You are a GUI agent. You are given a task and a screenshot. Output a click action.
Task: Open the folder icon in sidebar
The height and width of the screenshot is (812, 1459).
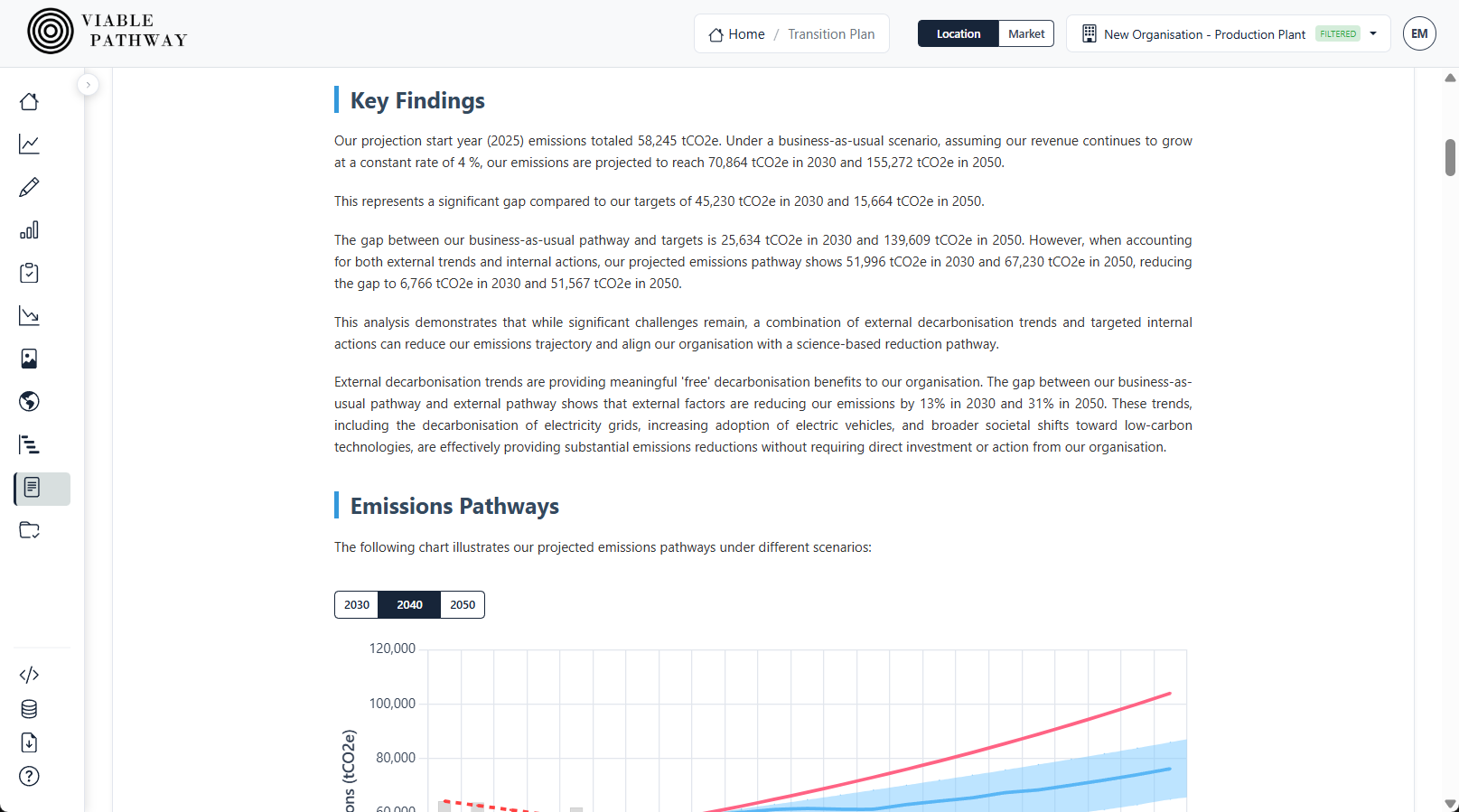tap(29, 530)
